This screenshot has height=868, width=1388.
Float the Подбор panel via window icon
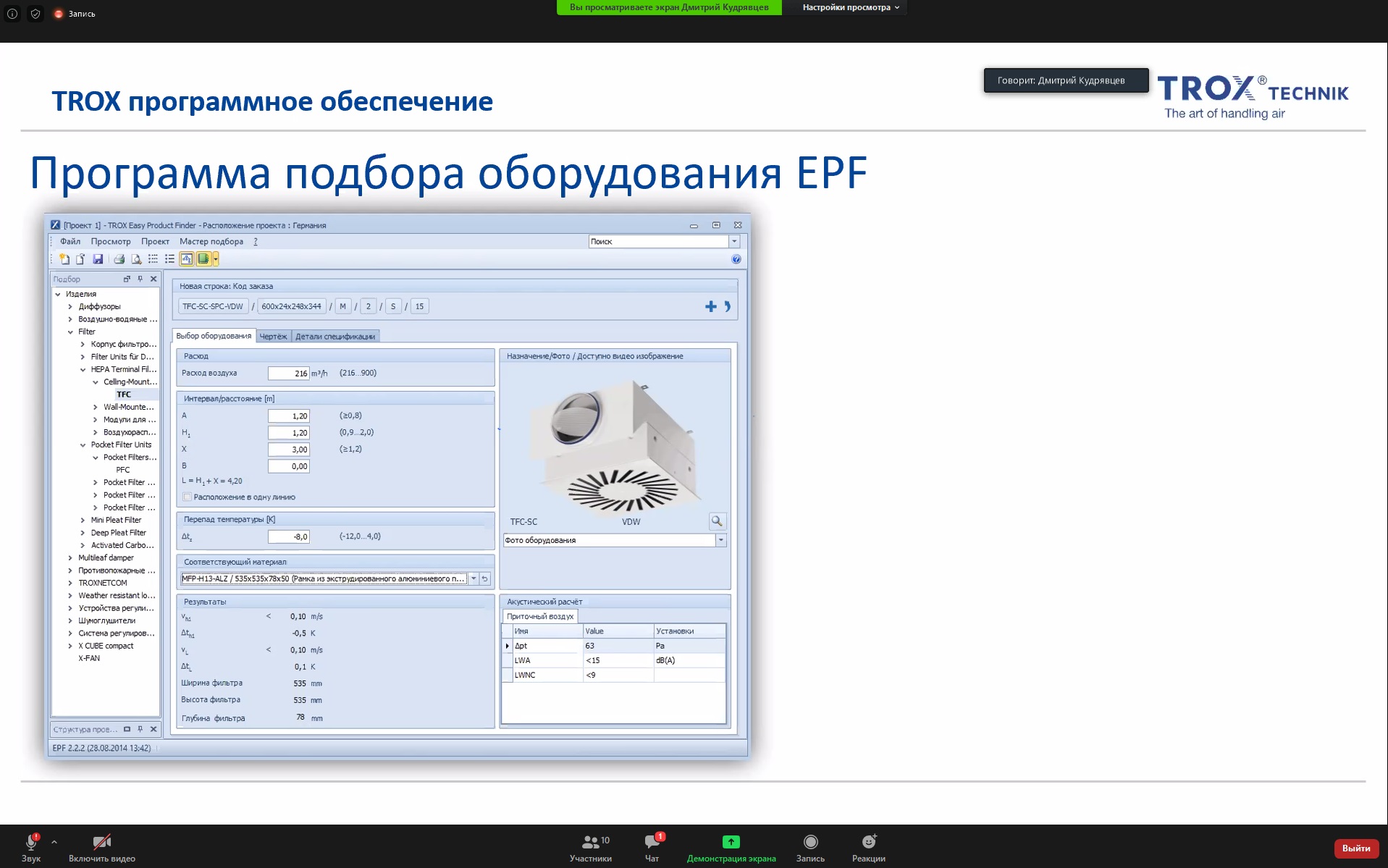tap(127, 279)
